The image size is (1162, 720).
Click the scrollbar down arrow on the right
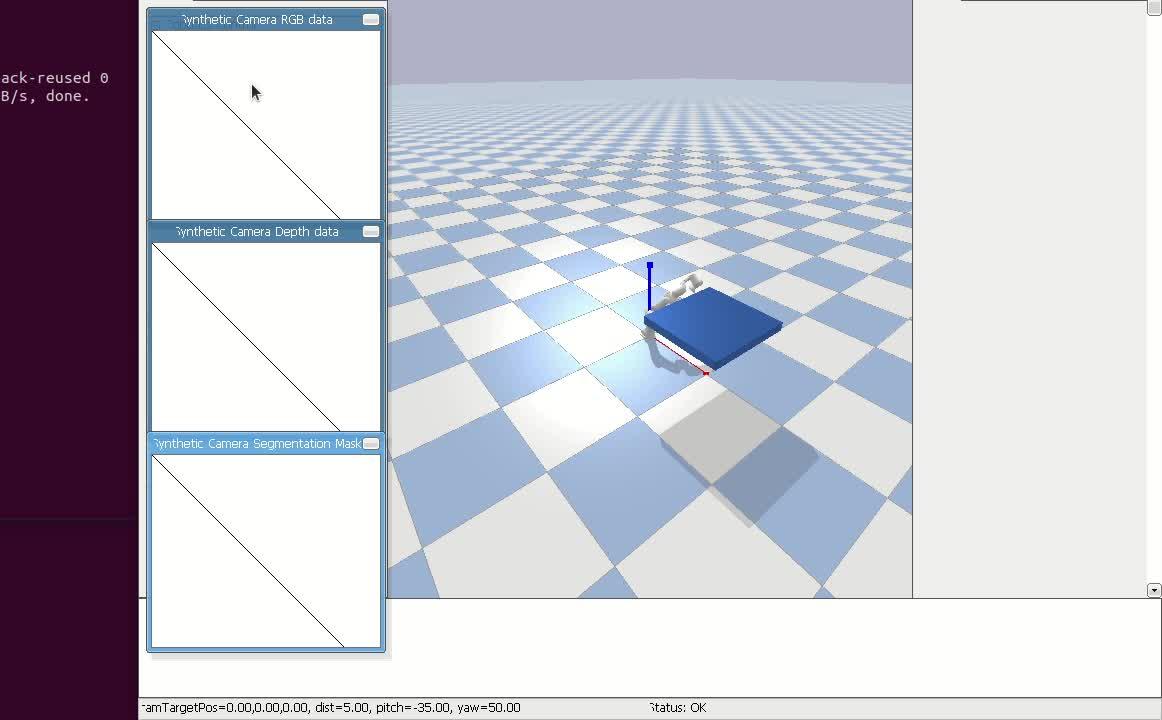[1155, 590]
